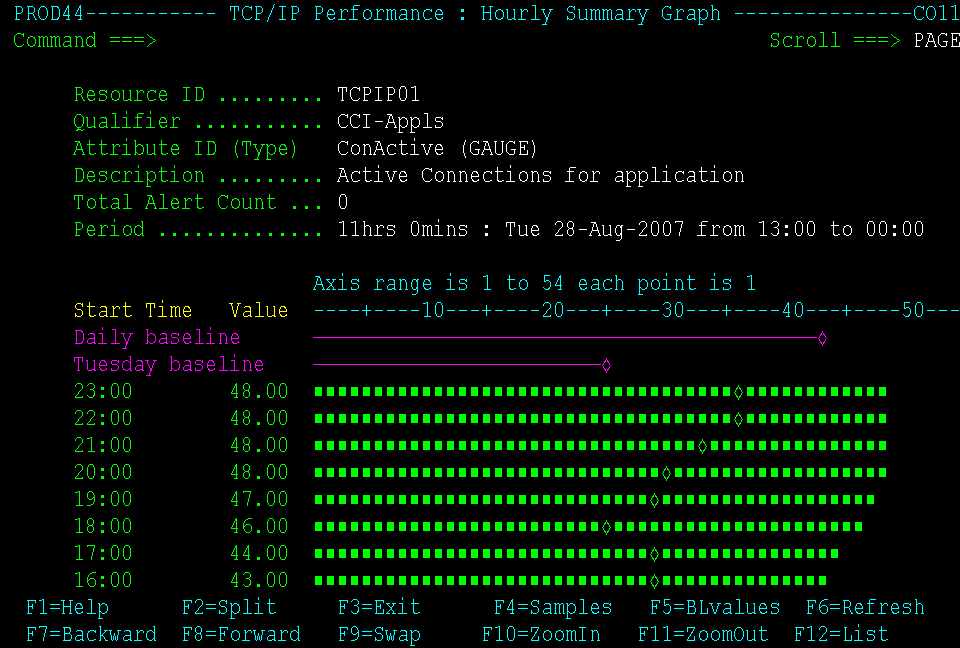Zoom out using F11=ZoomOut
Screen dimensions: 960x648
click(703, 635)
